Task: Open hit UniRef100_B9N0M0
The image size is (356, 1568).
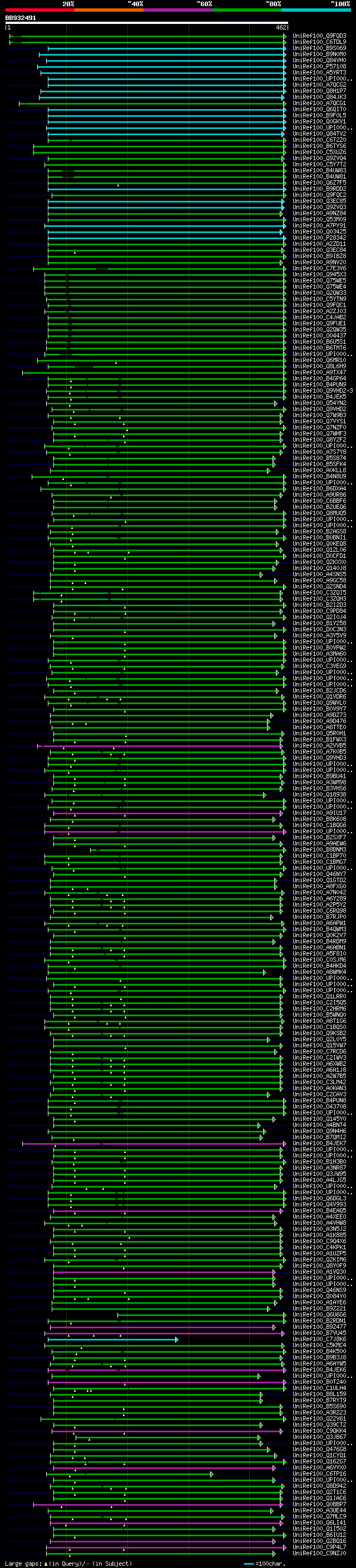Action: coord(319,54)
